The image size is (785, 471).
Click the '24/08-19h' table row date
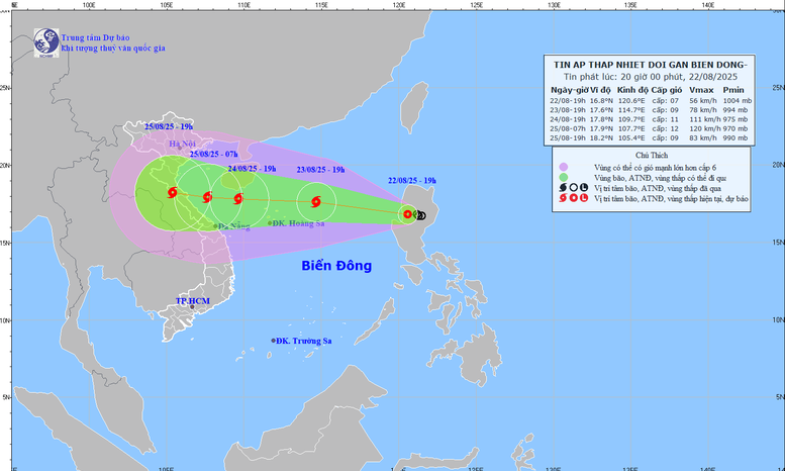point(568,119)
